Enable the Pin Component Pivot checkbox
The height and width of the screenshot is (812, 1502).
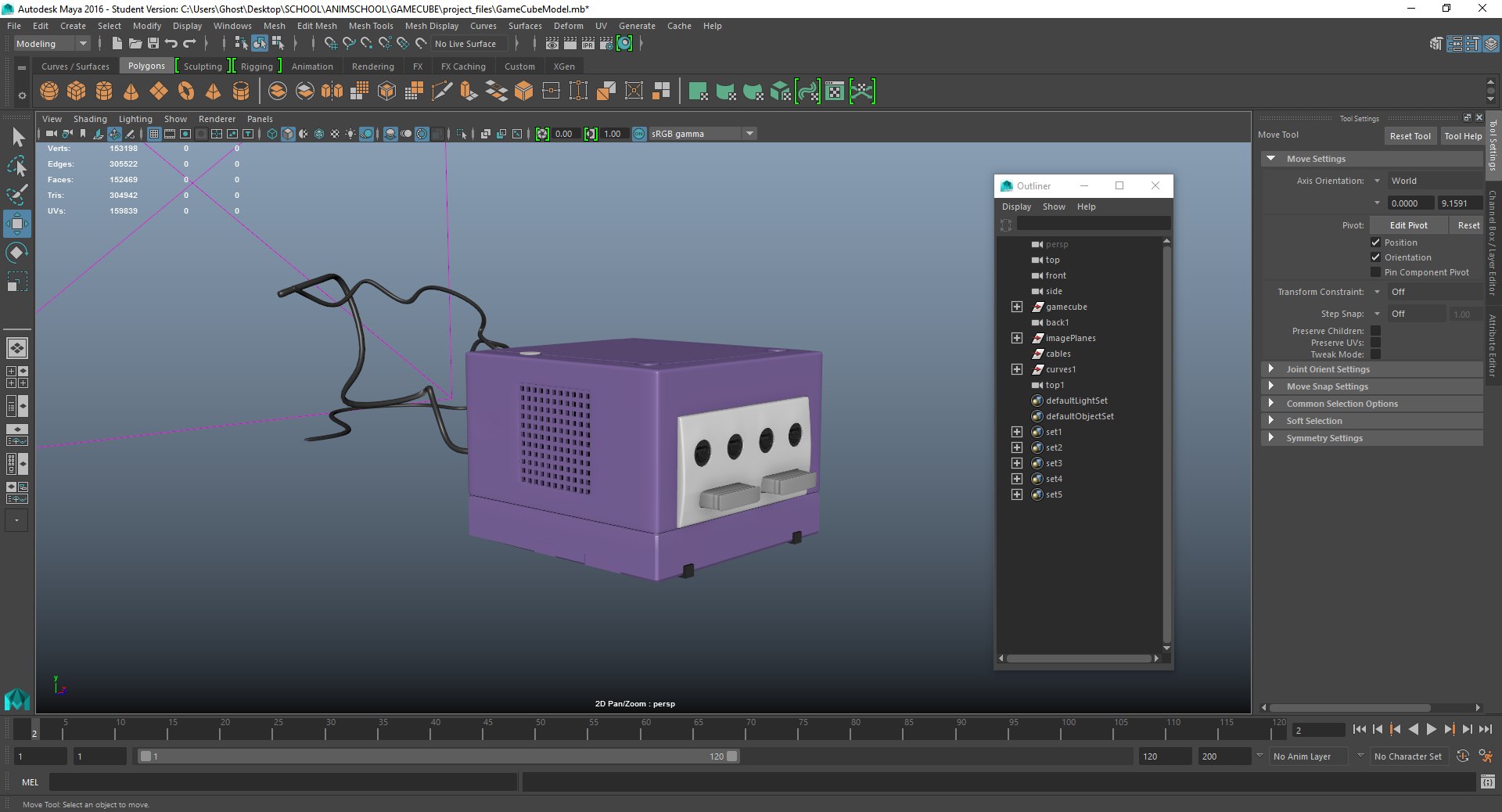pos(1375,272)
